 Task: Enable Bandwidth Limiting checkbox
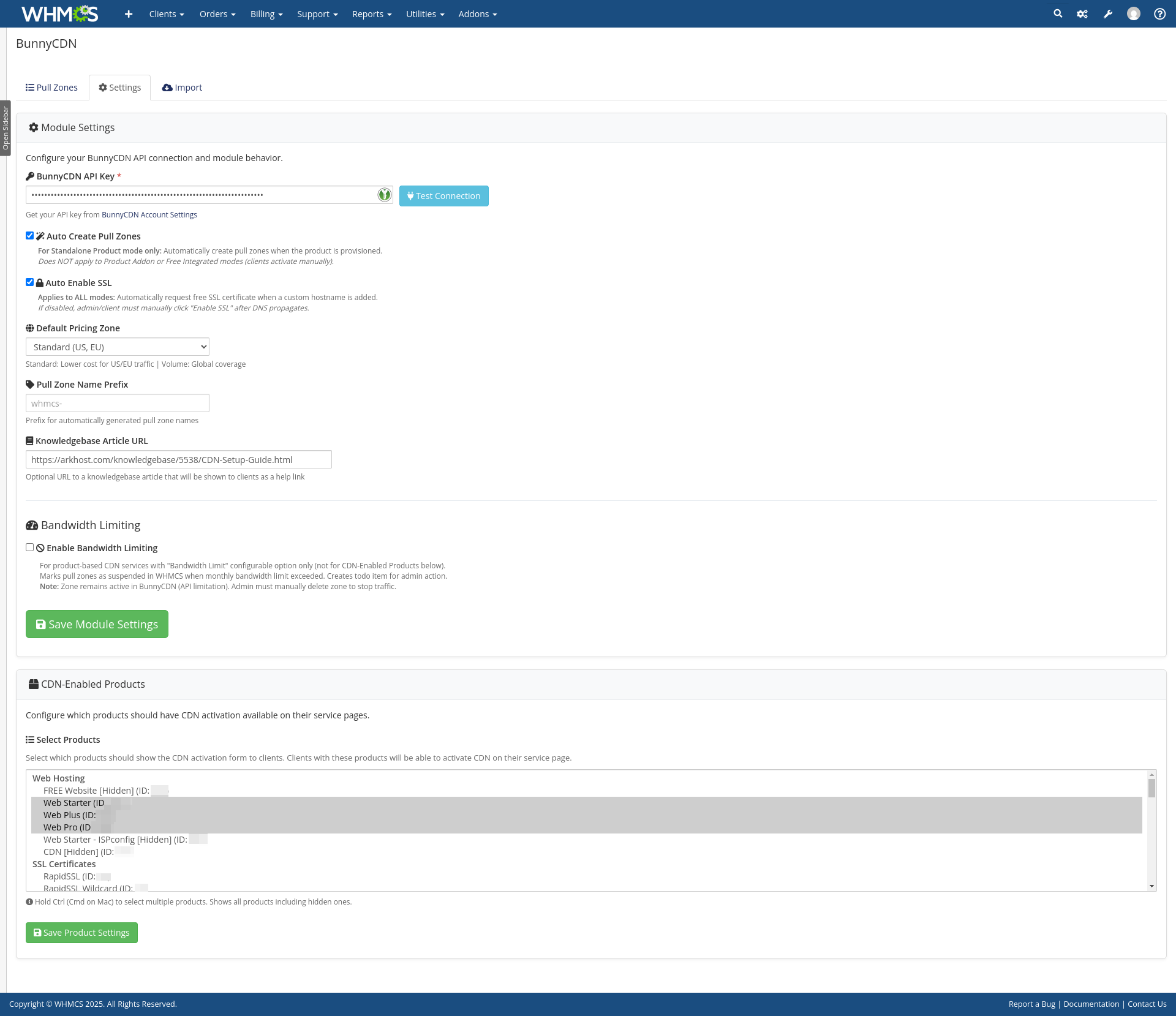point(29,548)
